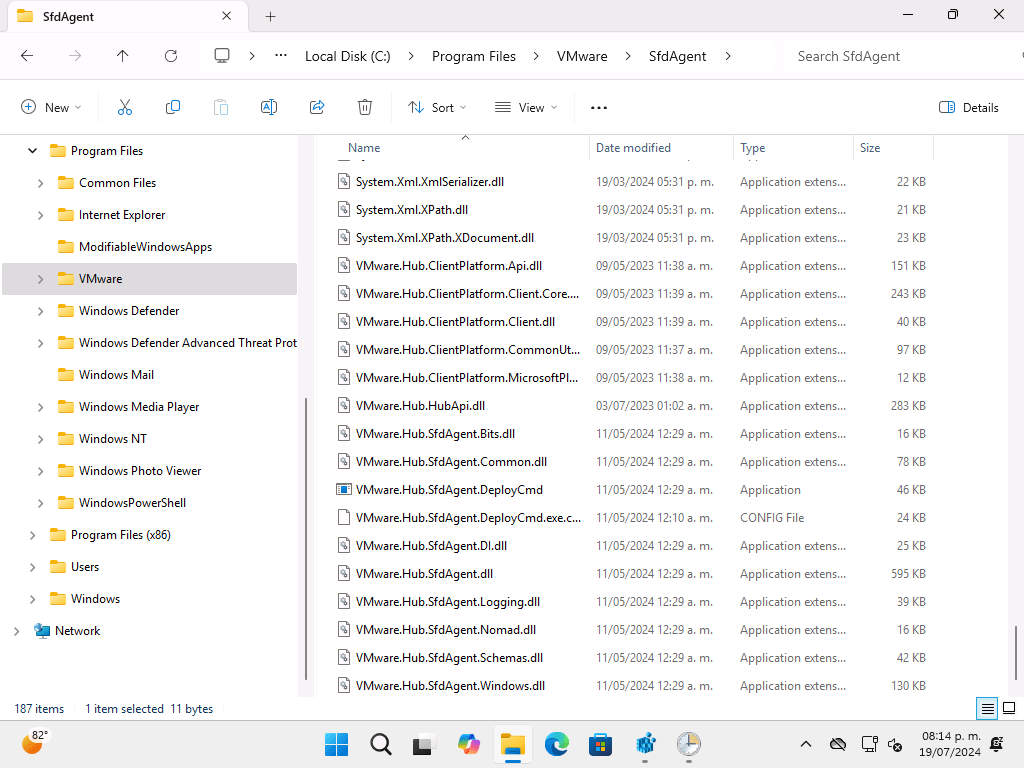Open the Sort dropdown menu
This screenshot has width=1024, height=768.
coord(437,107)
